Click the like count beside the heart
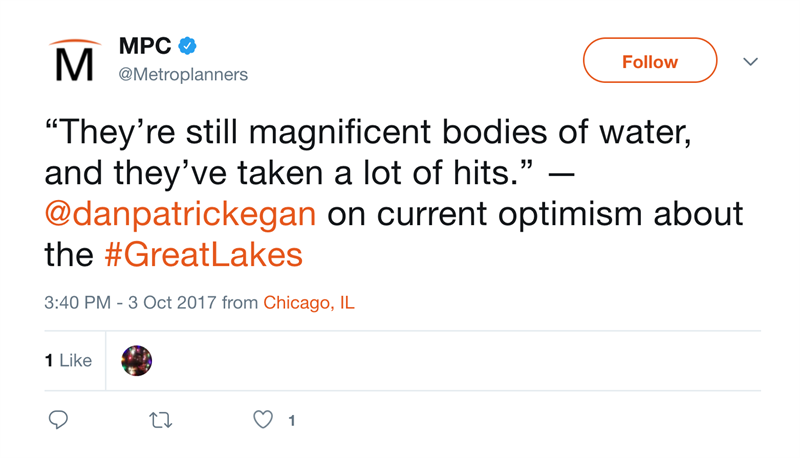Image resolution: width=800 pixels, height=458 pixels. pos(291,421)
